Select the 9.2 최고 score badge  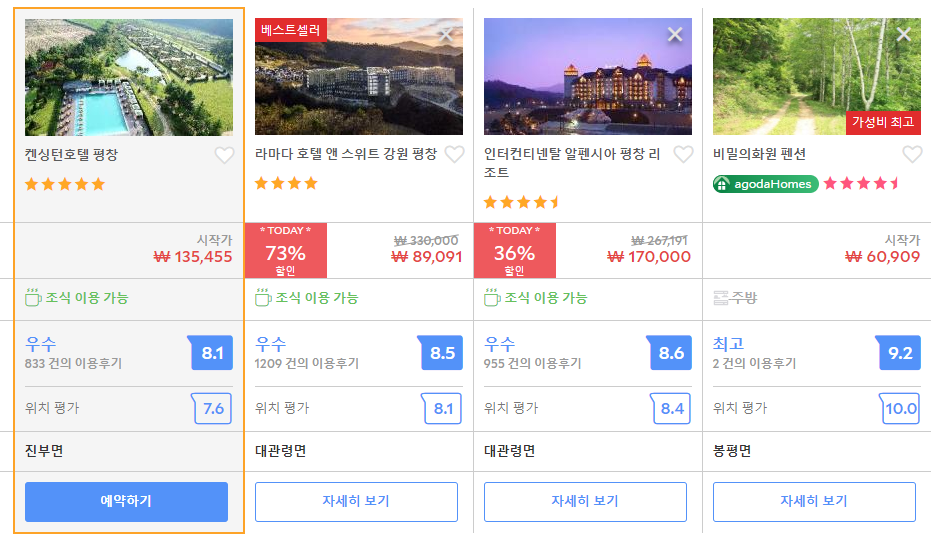899,353
